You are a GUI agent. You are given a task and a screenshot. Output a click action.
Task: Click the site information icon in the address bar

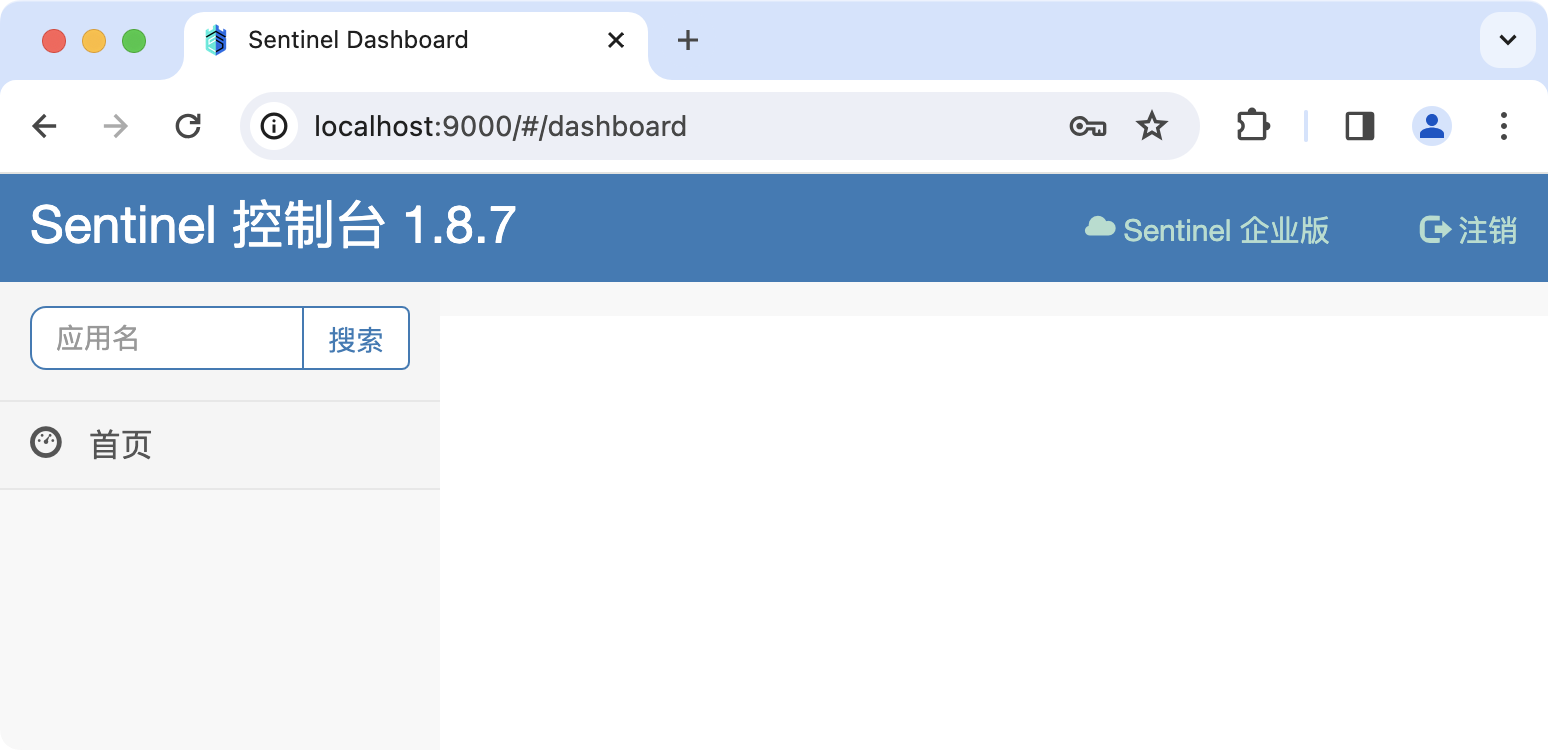click(x=274, y=126)
